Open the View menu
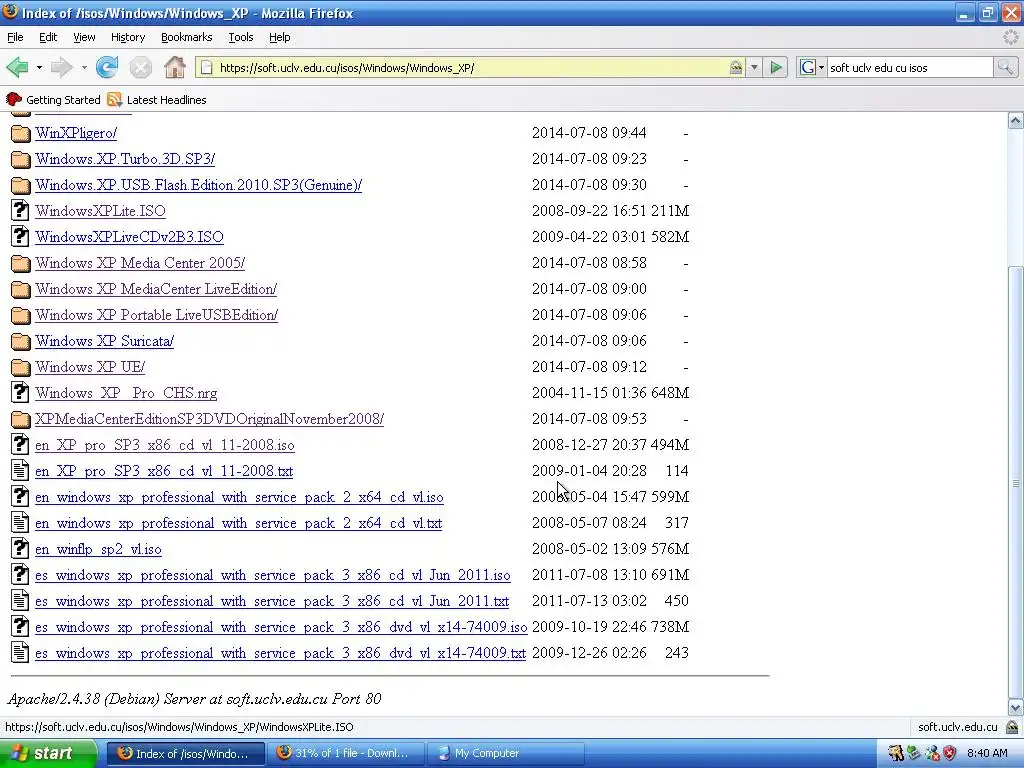The width and height of the screenshot is (1024, 768). [x=84, y=37]
